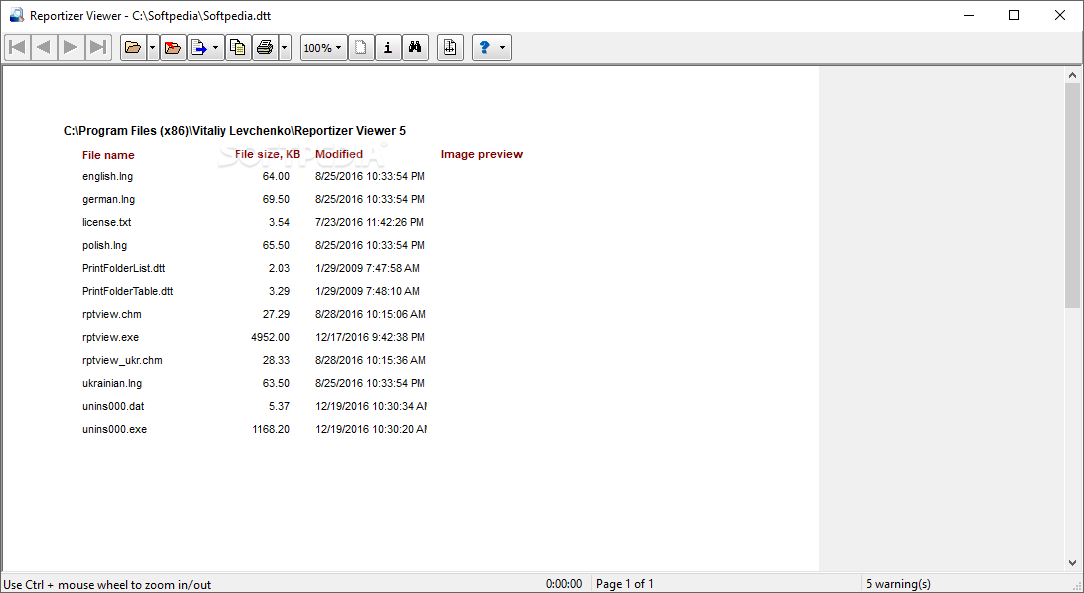The image size is (1084, 593).
Task: Click the 0:00:00 timer in status bar
Action: click(x=564, y=584)
